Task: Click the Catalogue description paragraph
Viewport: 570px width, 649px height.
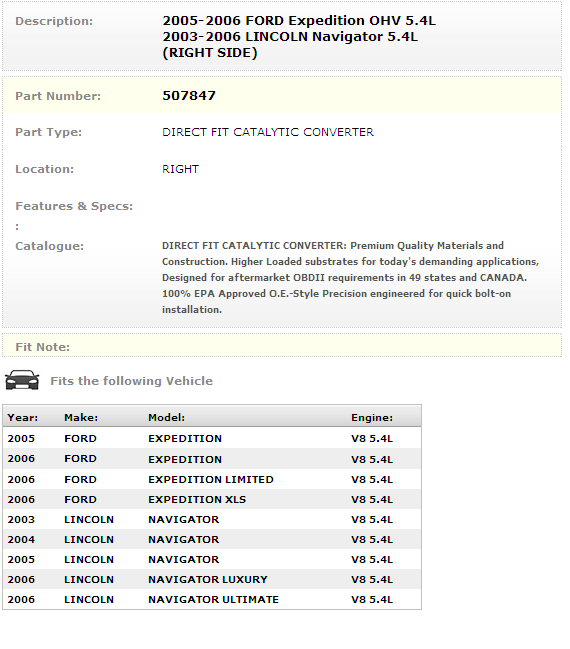Action: coord(350,277)
